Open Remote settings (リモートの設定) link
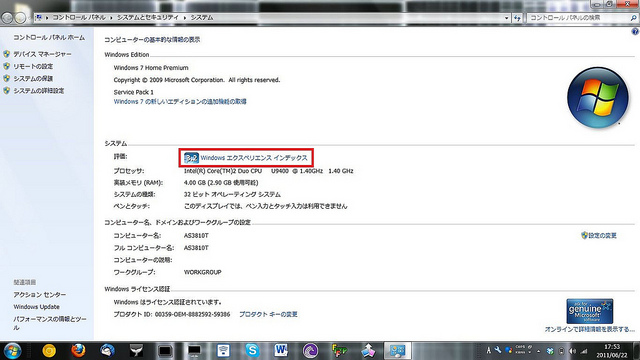The height and width of the screenshot is (360, 640). (x=33, y=67)
